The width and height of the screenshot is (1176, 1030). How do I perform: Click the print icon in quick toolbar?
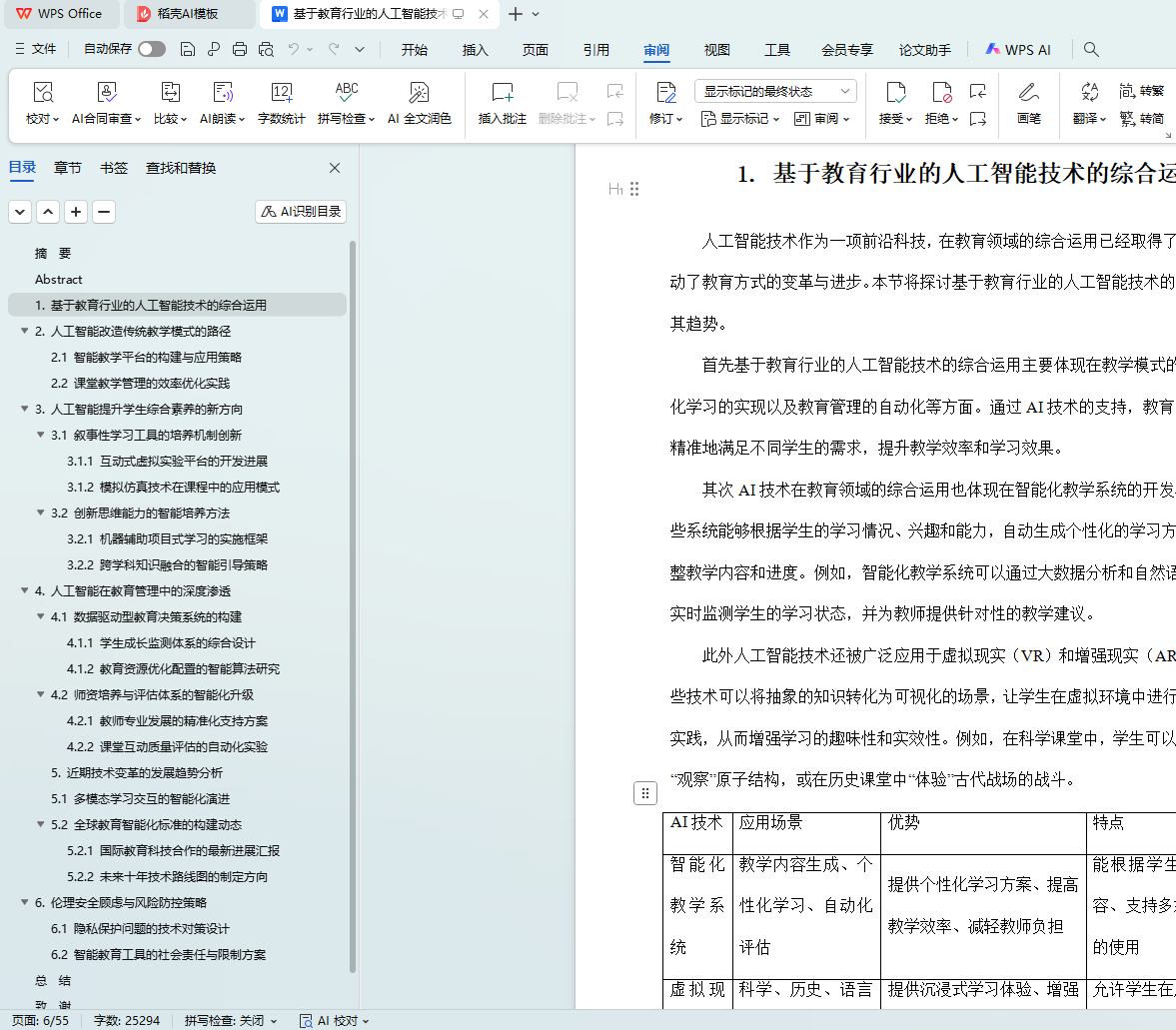[240, 49]
